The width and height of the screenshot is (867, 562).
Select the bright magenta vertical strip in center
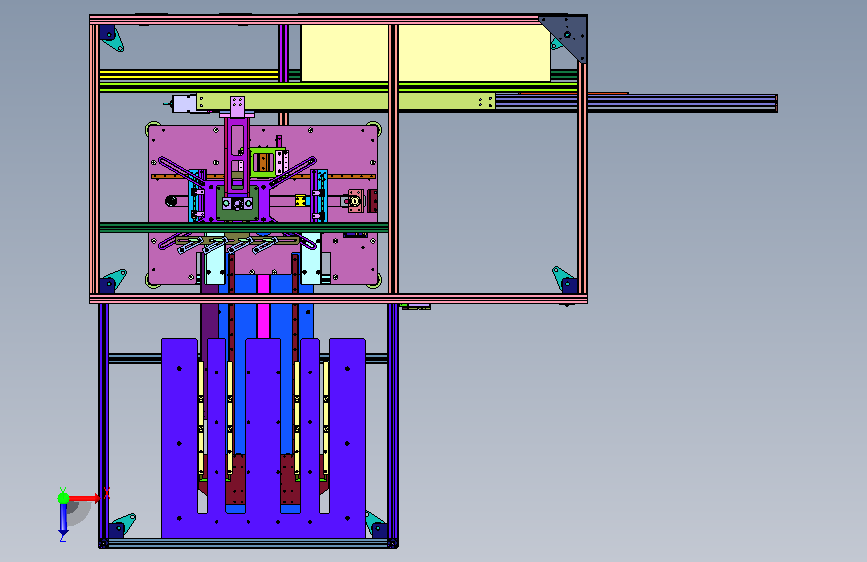[263, 307]
